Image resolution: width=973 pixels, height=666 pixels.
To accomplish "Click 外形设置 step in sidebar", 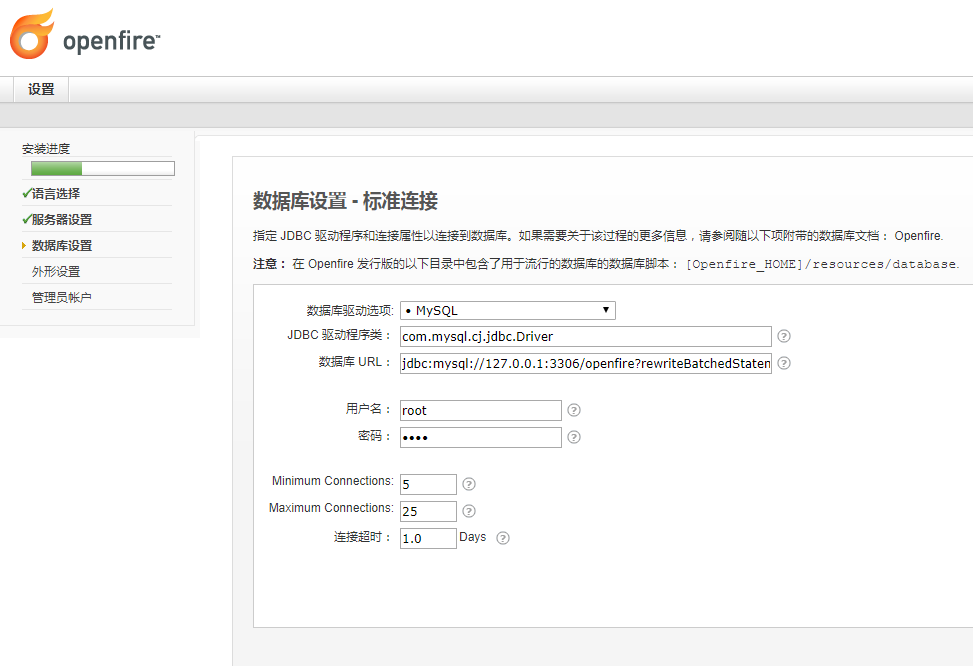I will (x=56, y=272).
